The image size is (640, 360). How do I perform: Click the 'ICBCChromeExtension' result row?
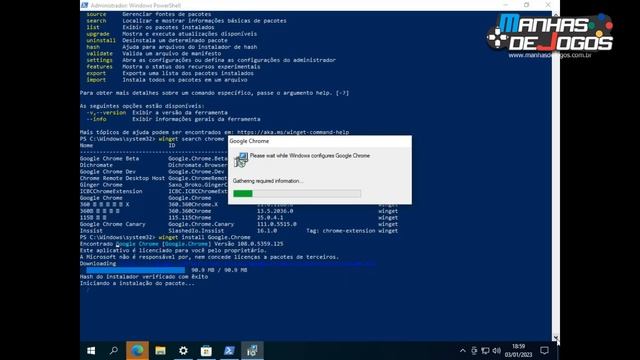(153, 191)
